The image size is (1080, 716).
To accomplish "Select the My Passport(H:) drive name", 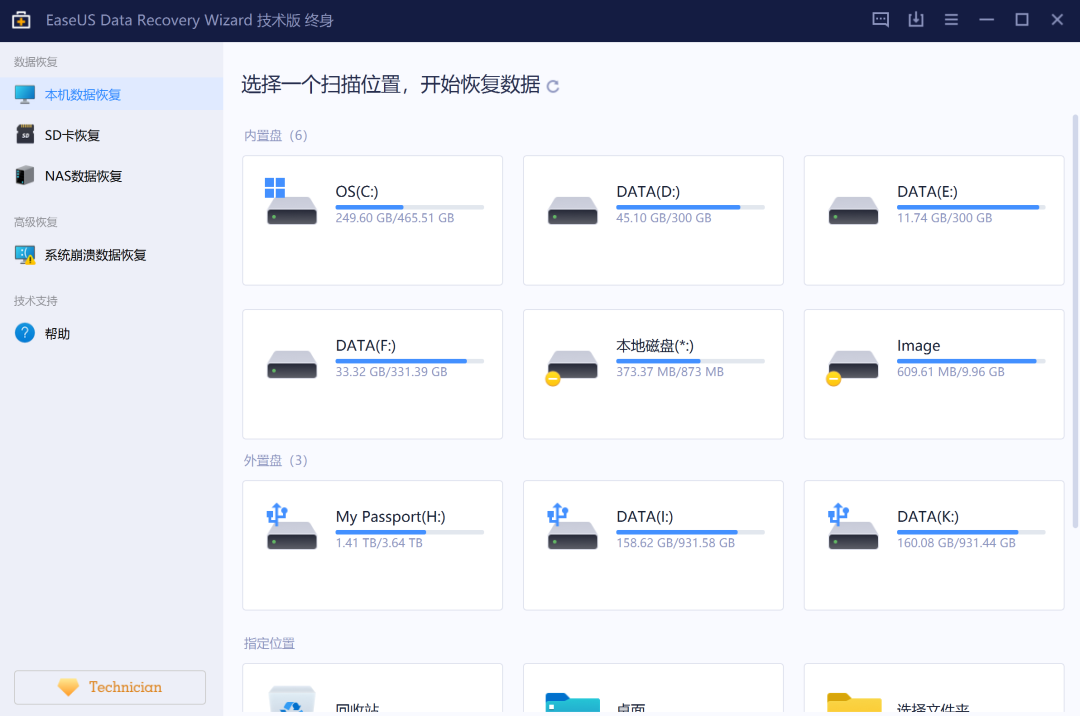I will [391, 516].
